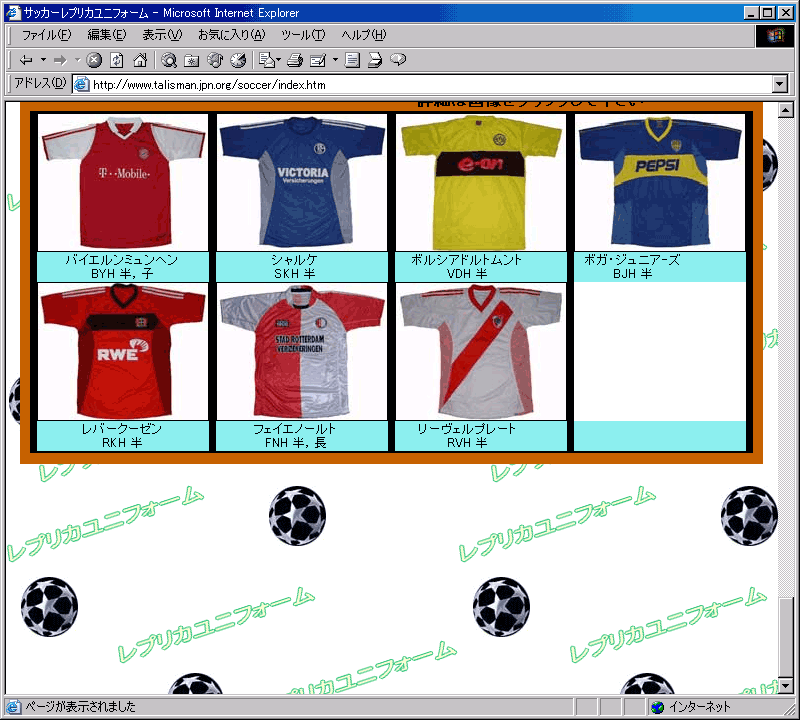Click the アドレス(D) label

[40, 83]
